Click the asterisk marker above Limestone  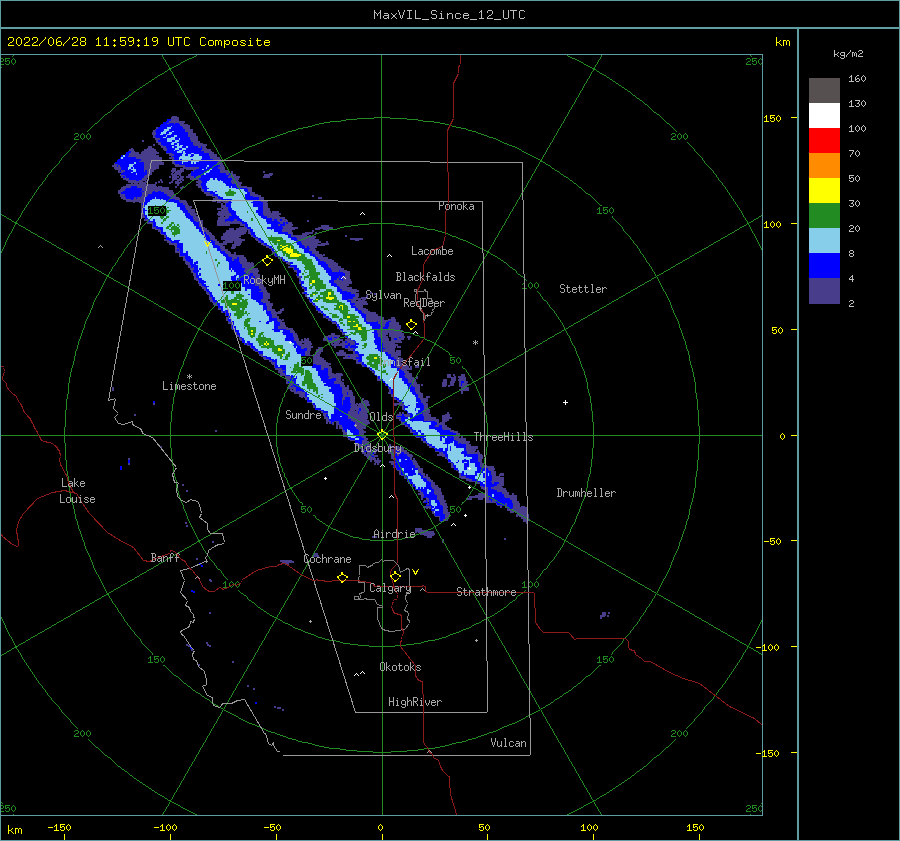[189, 377]
